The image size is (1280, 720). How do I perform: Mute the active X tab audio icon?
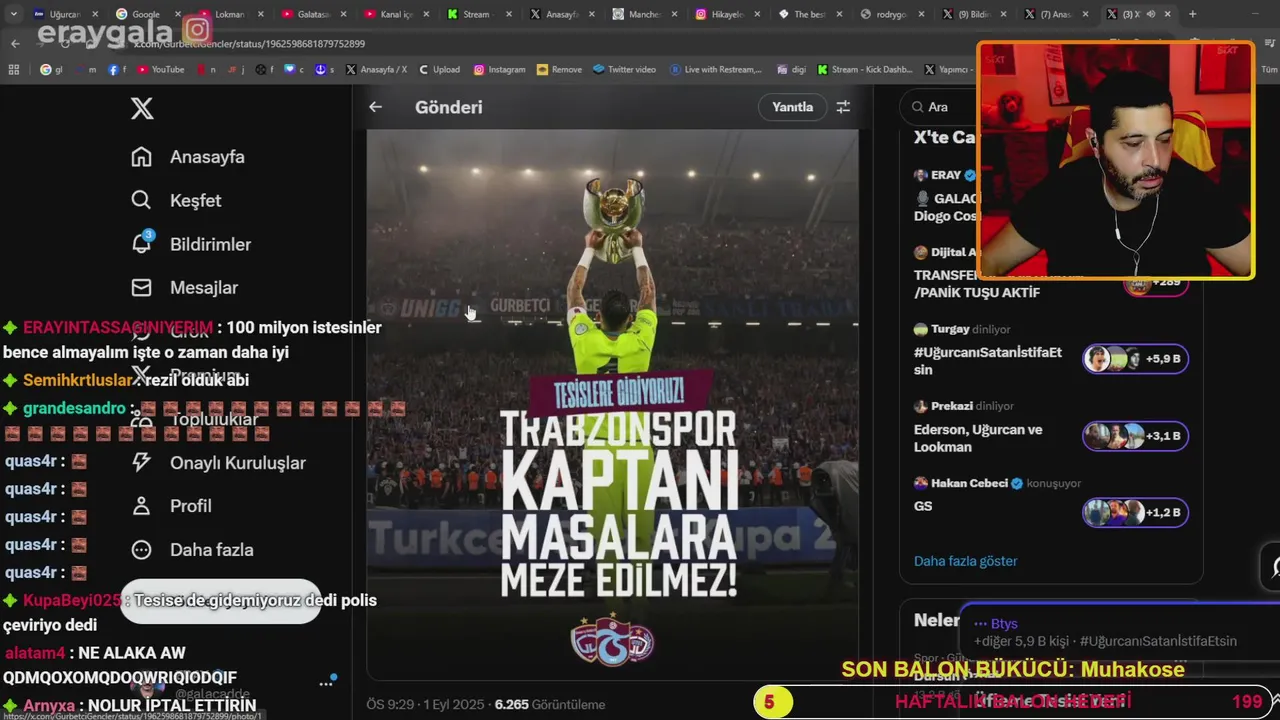1151,14
